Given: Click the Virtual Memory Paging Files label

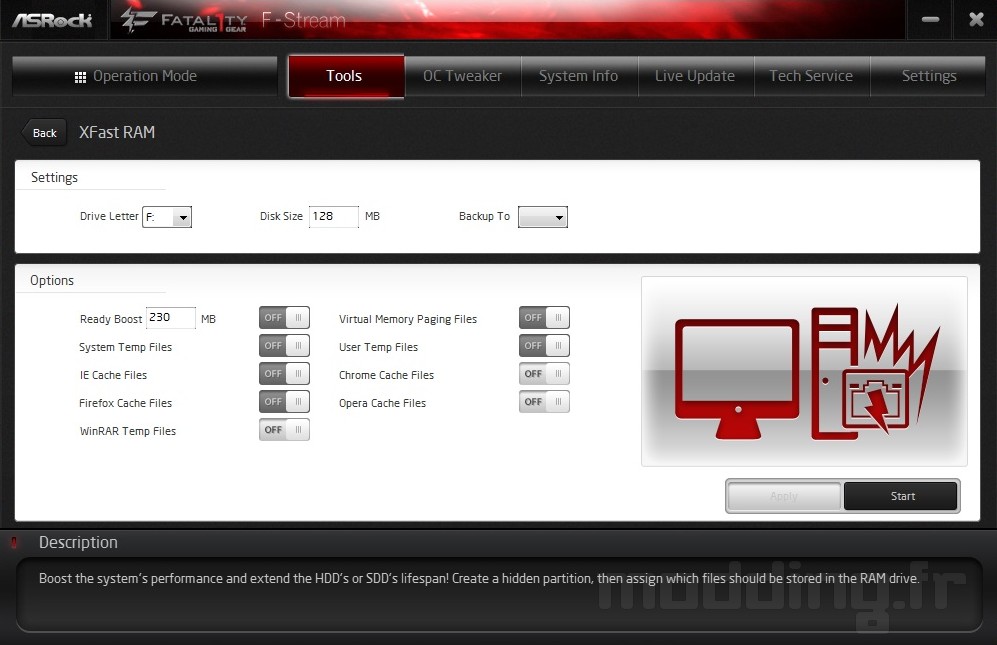Looking at the screenshot, I should 408,319.
